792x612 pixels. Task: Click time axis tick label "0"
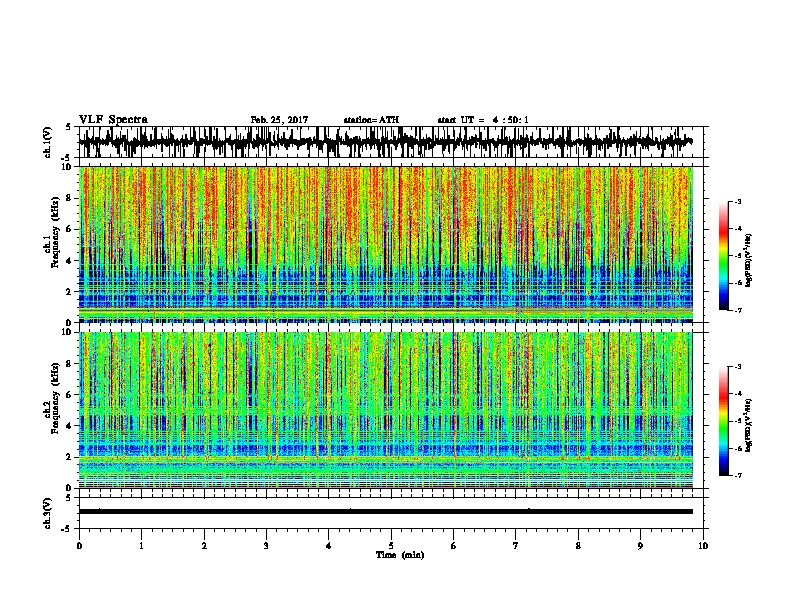pos(79,546)
